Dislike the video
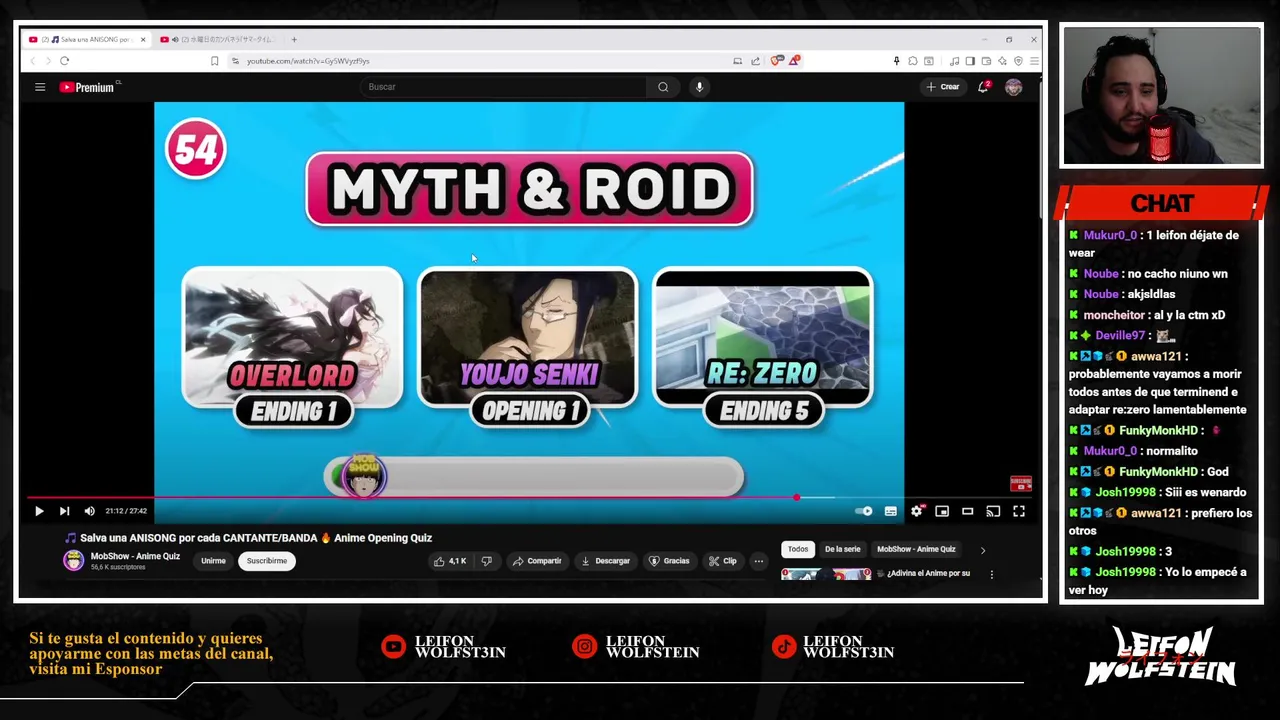 click(x=486, y=561)
